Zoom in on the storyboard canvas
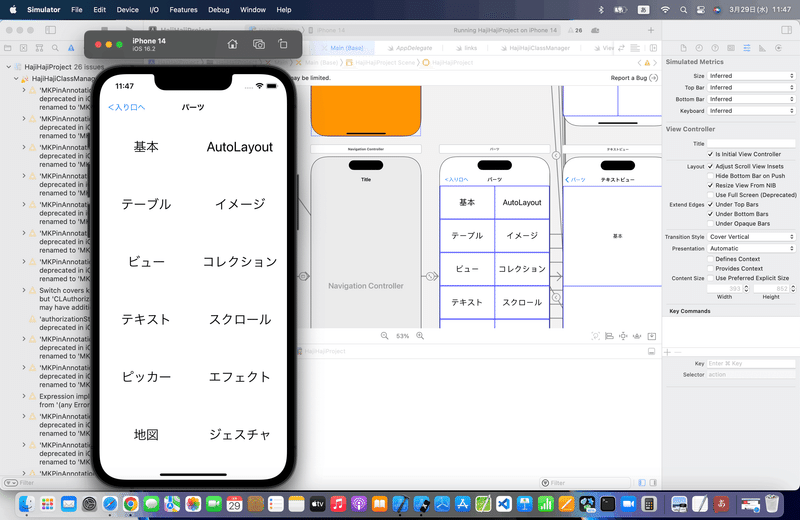This screenshot has width=800, height=520. pos(420,336)
